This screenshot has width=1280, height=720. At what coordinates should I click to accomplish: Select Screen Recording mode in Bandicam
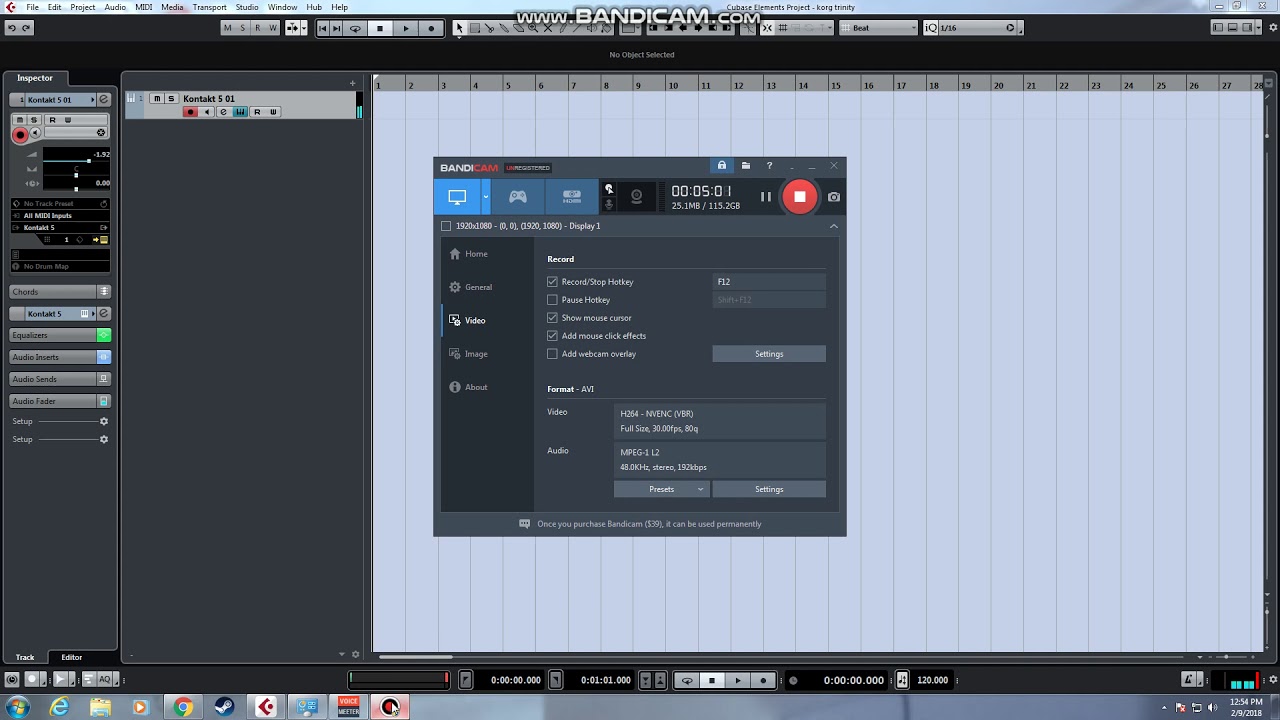pyautogui.click(x=457, y=197)
